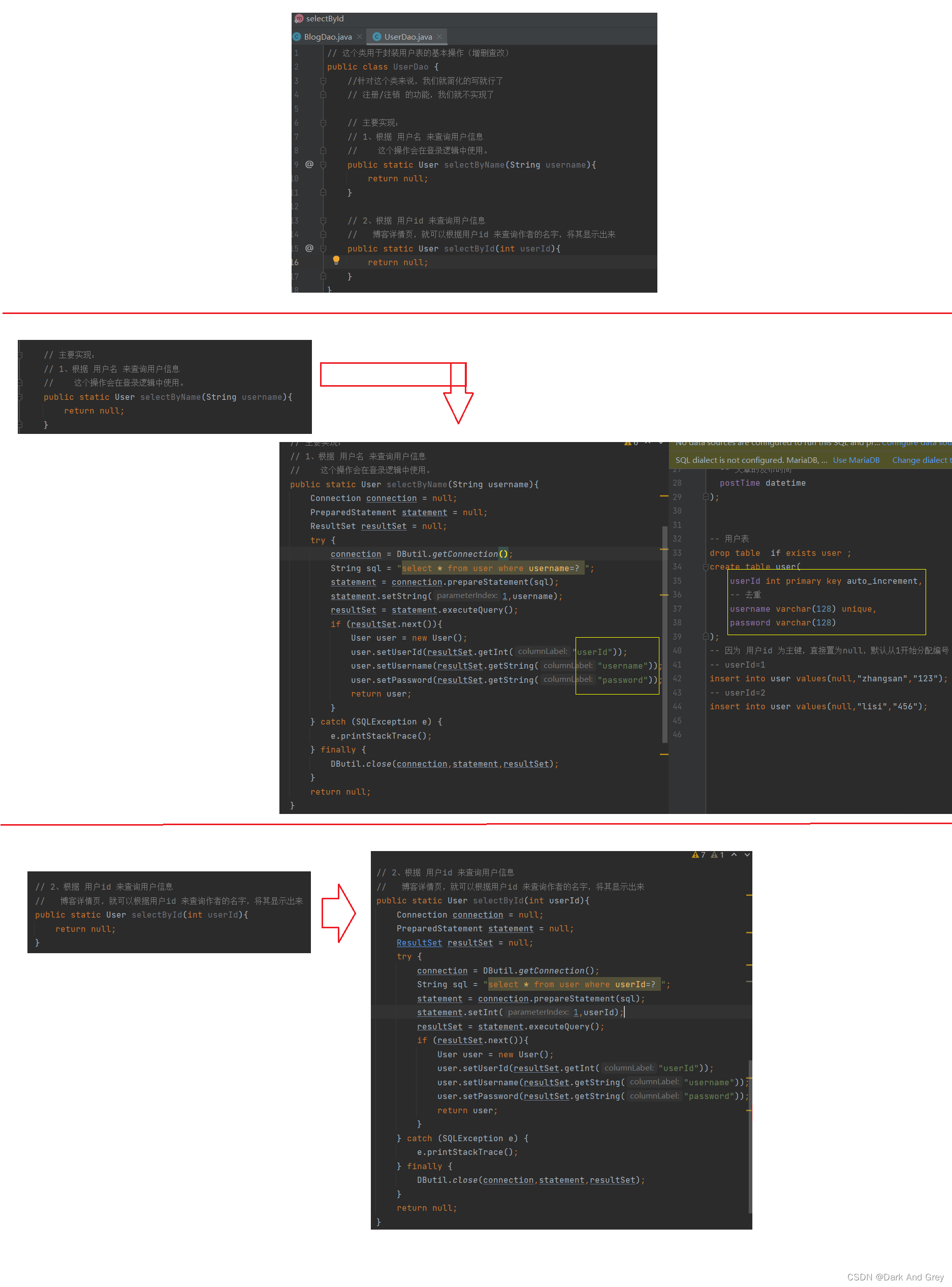The width and height of the screenshot is (952, 1287).
Task: Click the selectById method breadcrumb
Action: coord(325,19)
